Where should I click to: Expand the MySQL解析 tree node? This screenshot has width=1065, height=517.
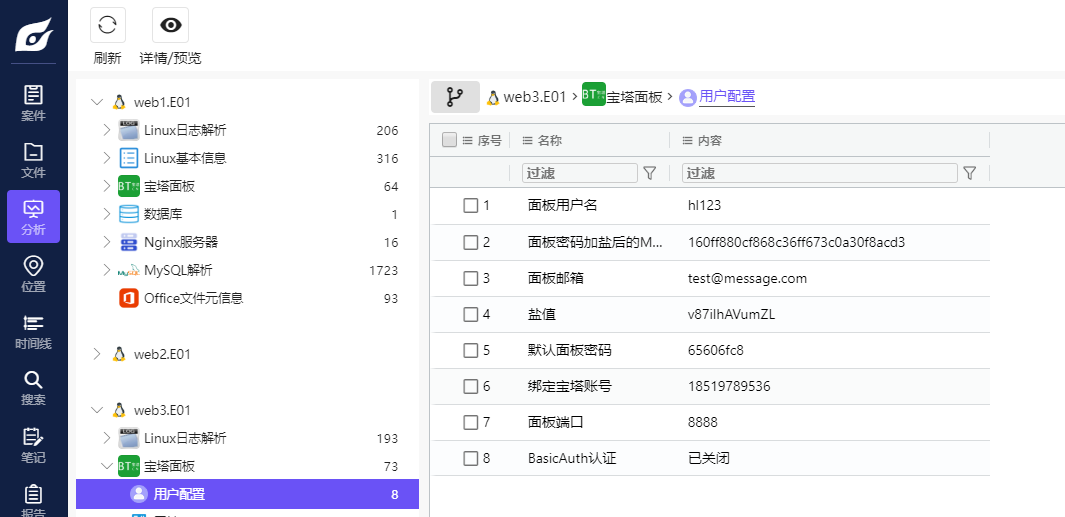107,270
